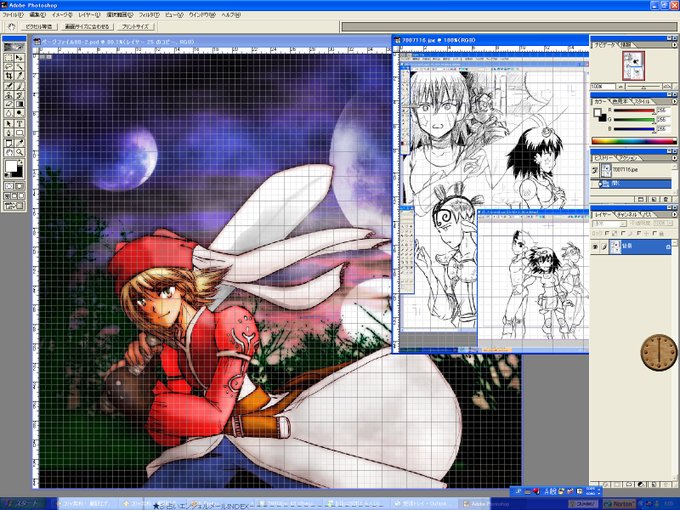
Task: Adjust the green G color slider
Action: click(634, 120)
